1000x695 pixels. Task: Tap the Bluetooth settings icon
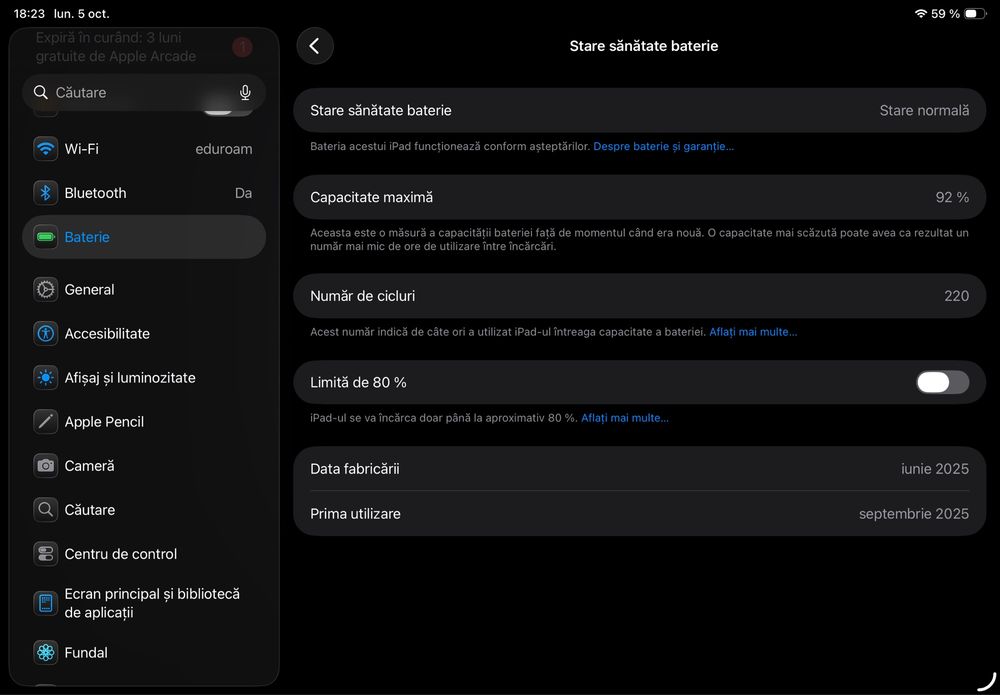pyautogui.click(x=45, y=193)
